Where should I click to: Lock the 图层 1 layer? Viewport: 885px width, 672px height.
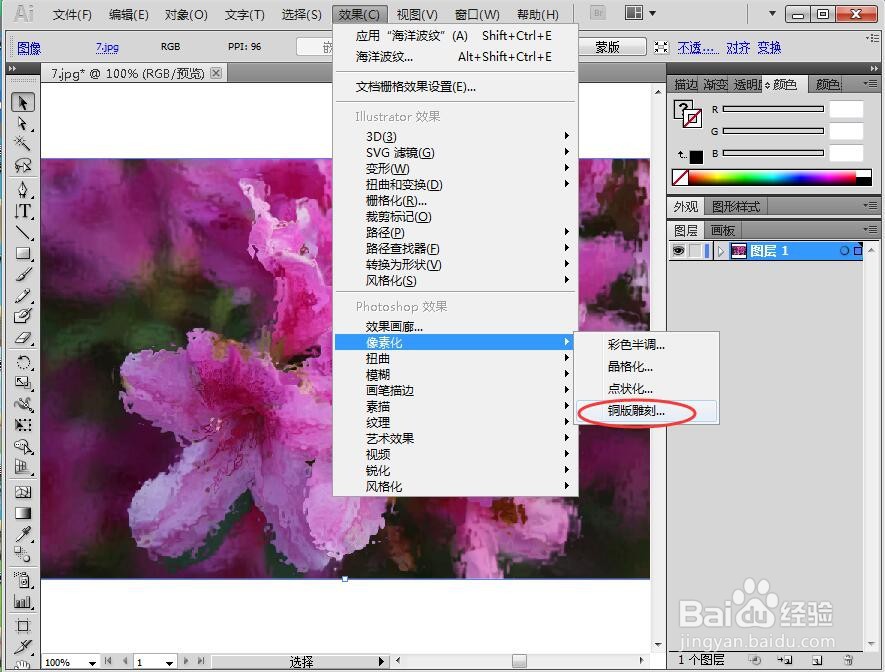click(693, 251)
